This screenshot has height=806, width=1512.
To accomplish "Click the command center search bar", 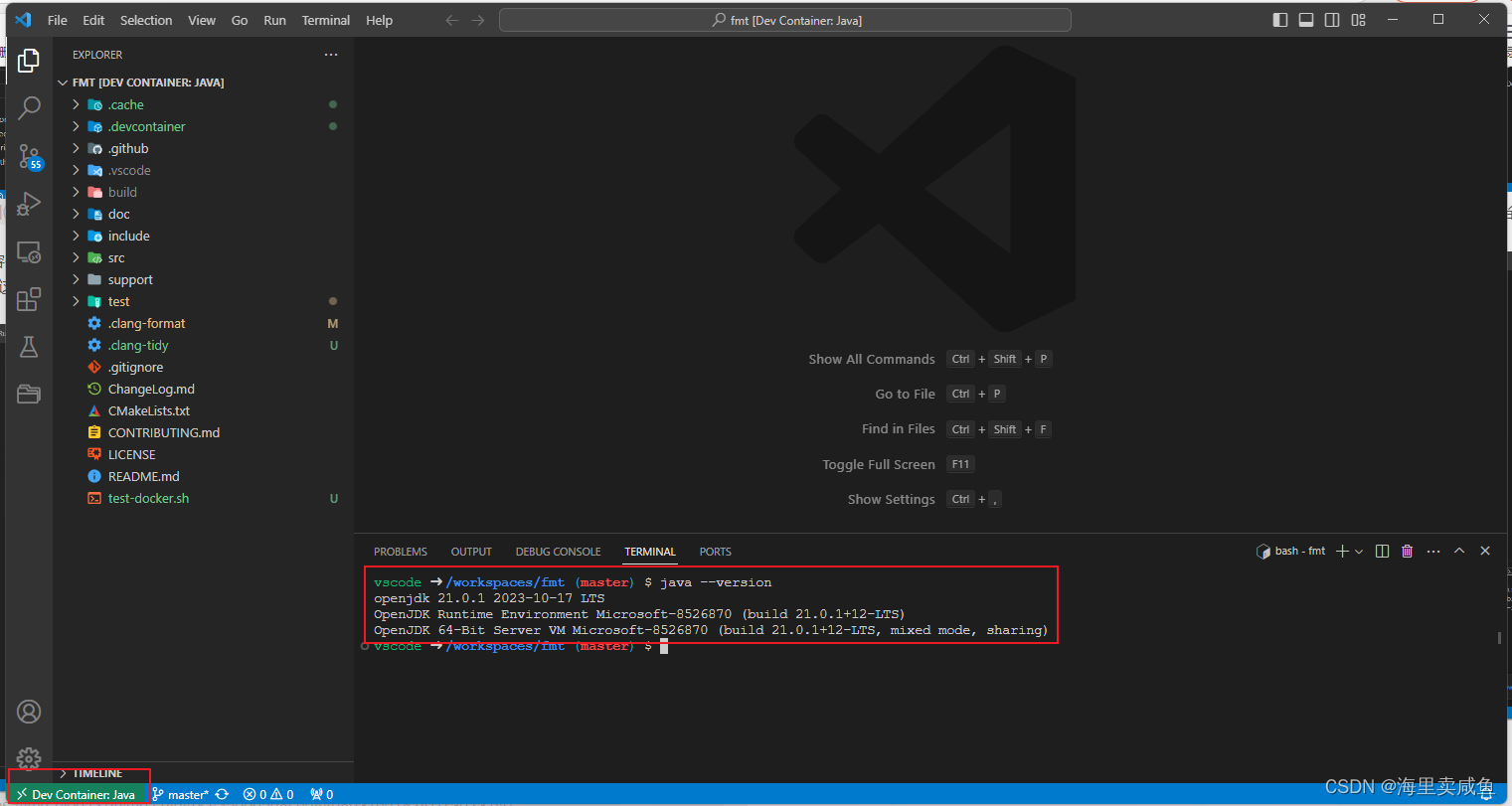I will [784, 19].
